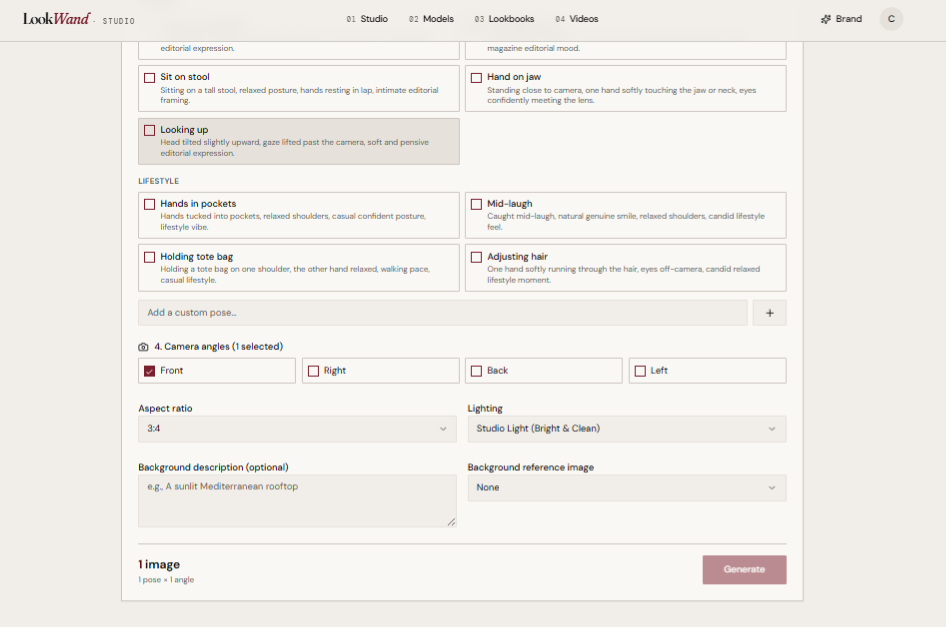Click the Lighting label
Viewport: 946px width, 627px height.
[484, 409]
